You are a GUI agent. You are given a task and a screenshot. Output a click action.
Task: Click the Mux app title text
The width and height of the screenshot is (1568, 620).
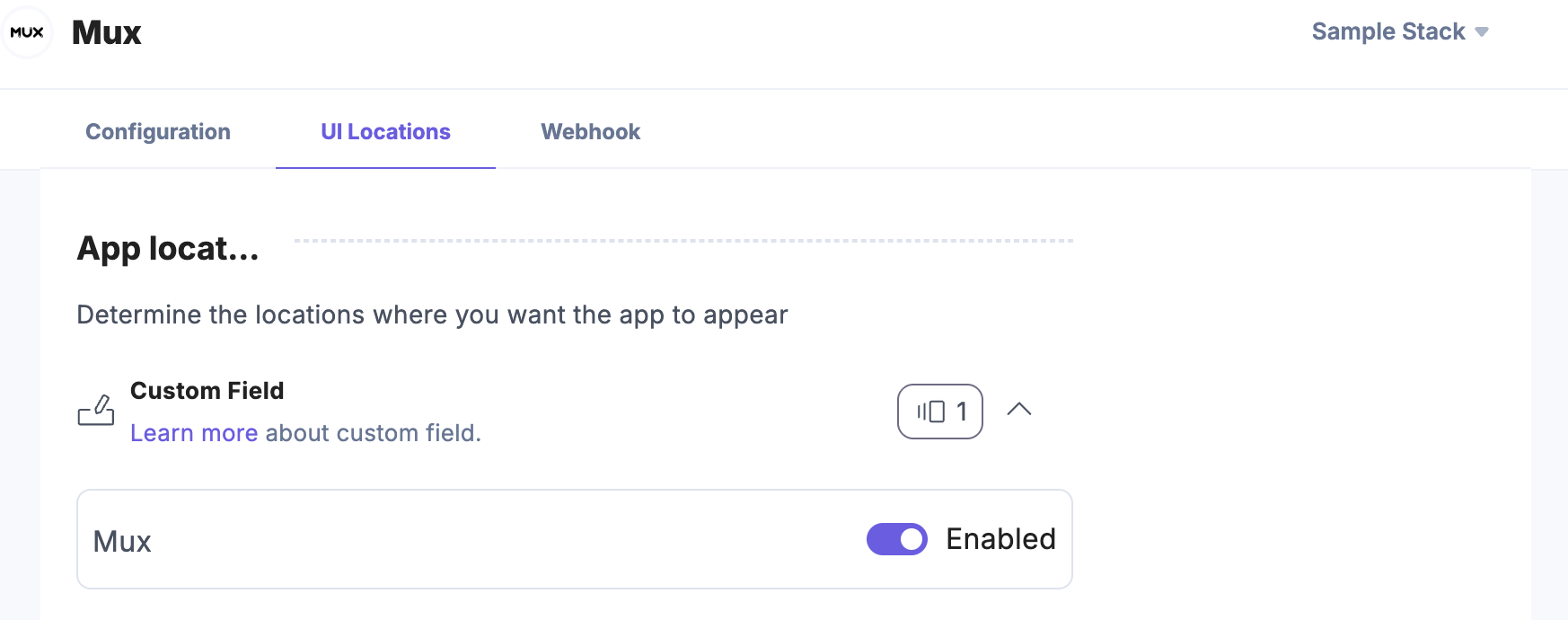point(107,33)
